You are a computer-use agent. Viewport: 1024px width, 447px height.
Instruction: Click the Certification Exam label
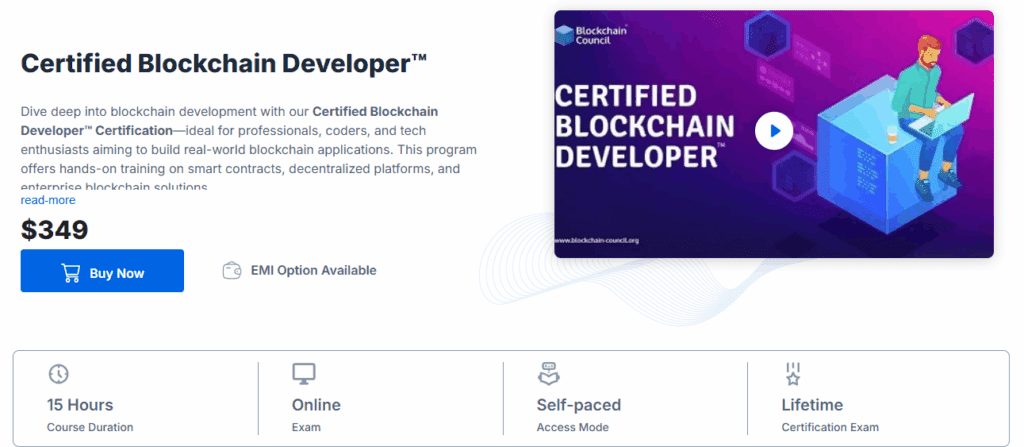pyautogui.click(x=831, y=427)
